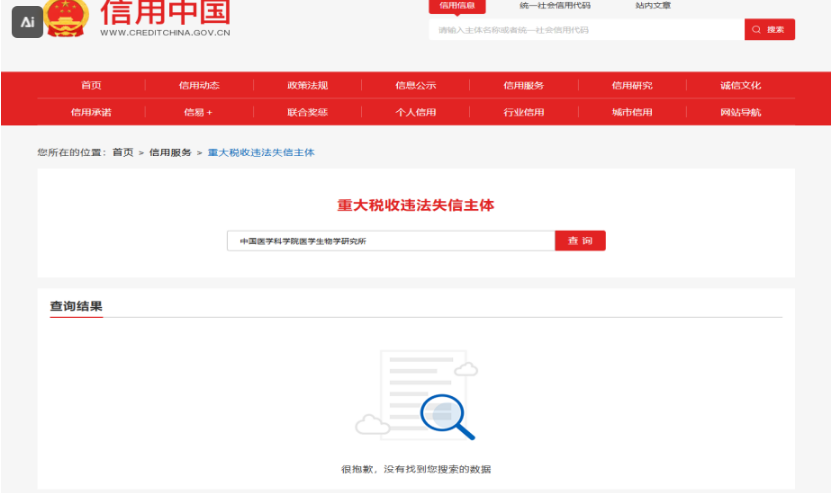Go to 首页 in the breadcrumb
Screen dimensions: 834x495
pyautogui.click(x=123, y=153)
